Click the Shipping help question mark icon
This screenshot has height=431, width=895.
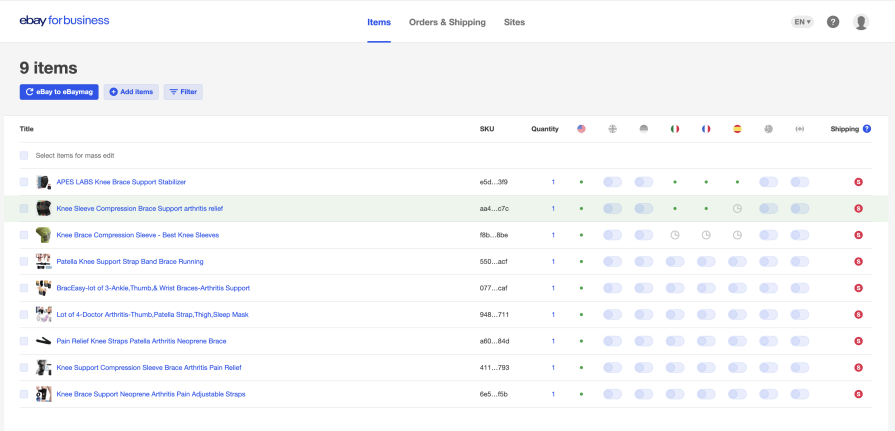click(867, 129)
